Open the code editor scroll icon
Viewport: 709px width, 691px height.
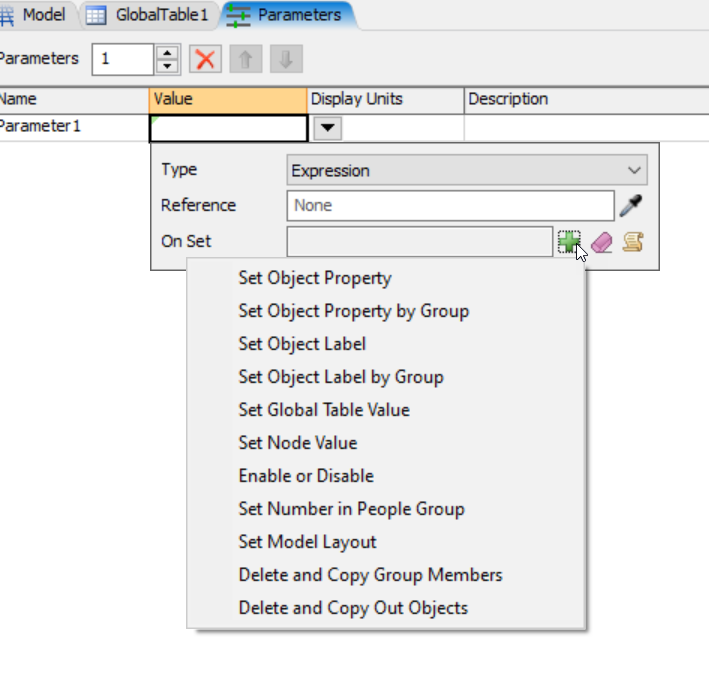[x=633, y=242]
